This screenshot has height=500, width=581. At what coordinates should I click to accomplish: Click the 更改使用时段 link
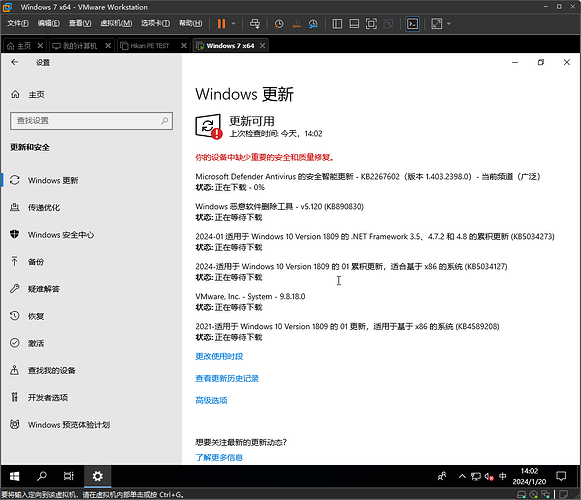[x=219, y=357]
